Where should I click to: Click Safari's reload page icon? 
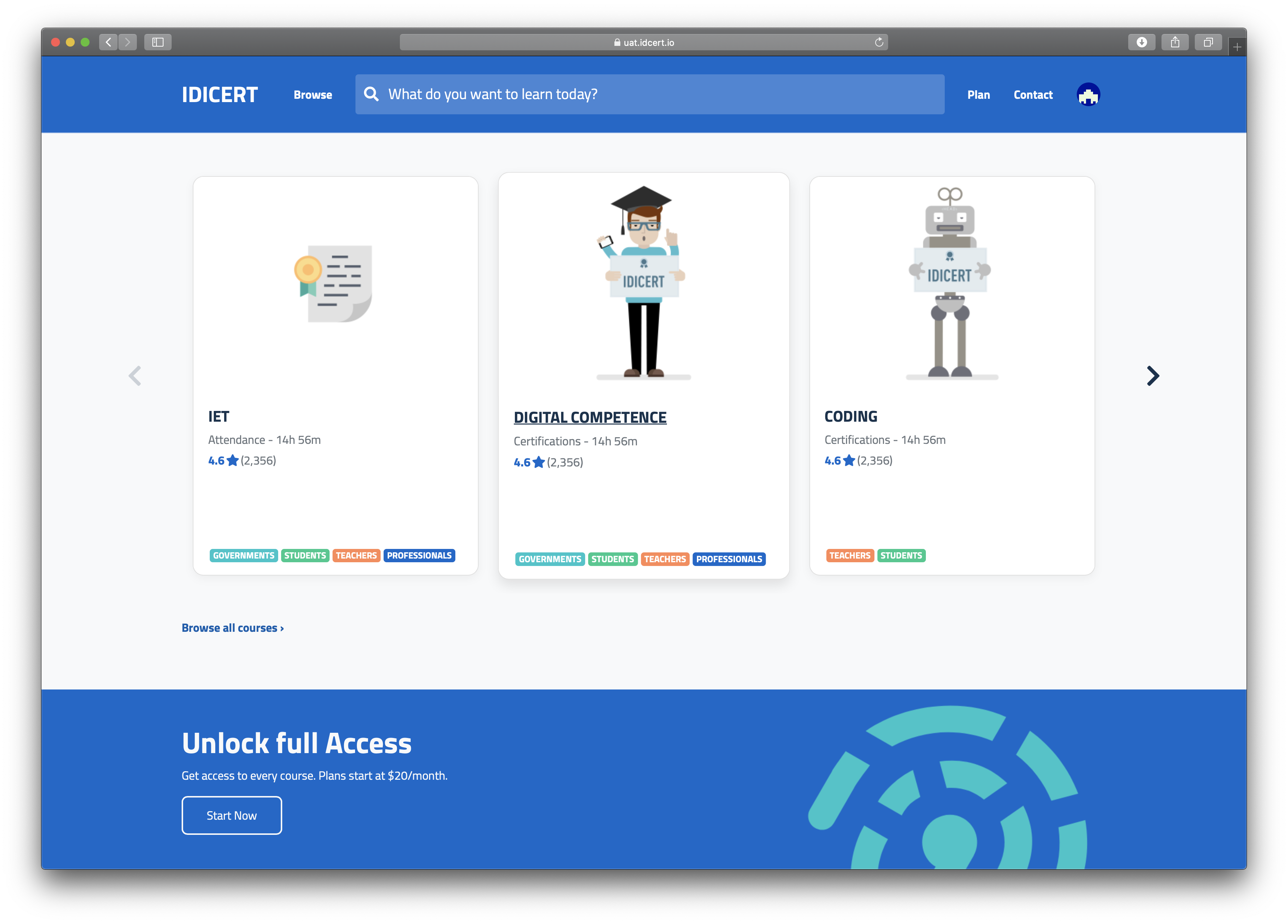click(x=879, y=42)
